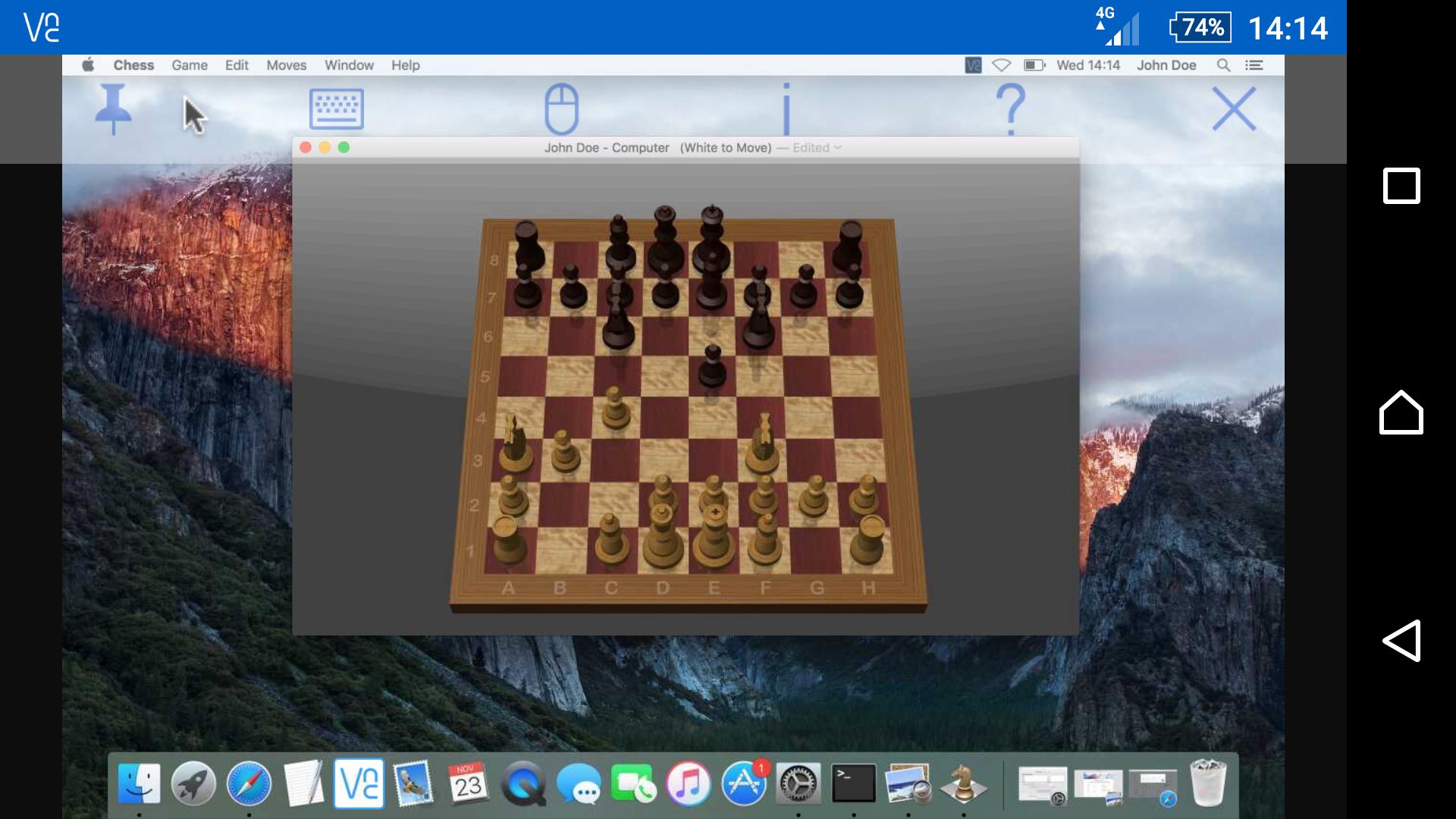Viewport: 1456px width, 819px height.
Task: Open the Chess application menu
Action: click(x=133, y=65)
